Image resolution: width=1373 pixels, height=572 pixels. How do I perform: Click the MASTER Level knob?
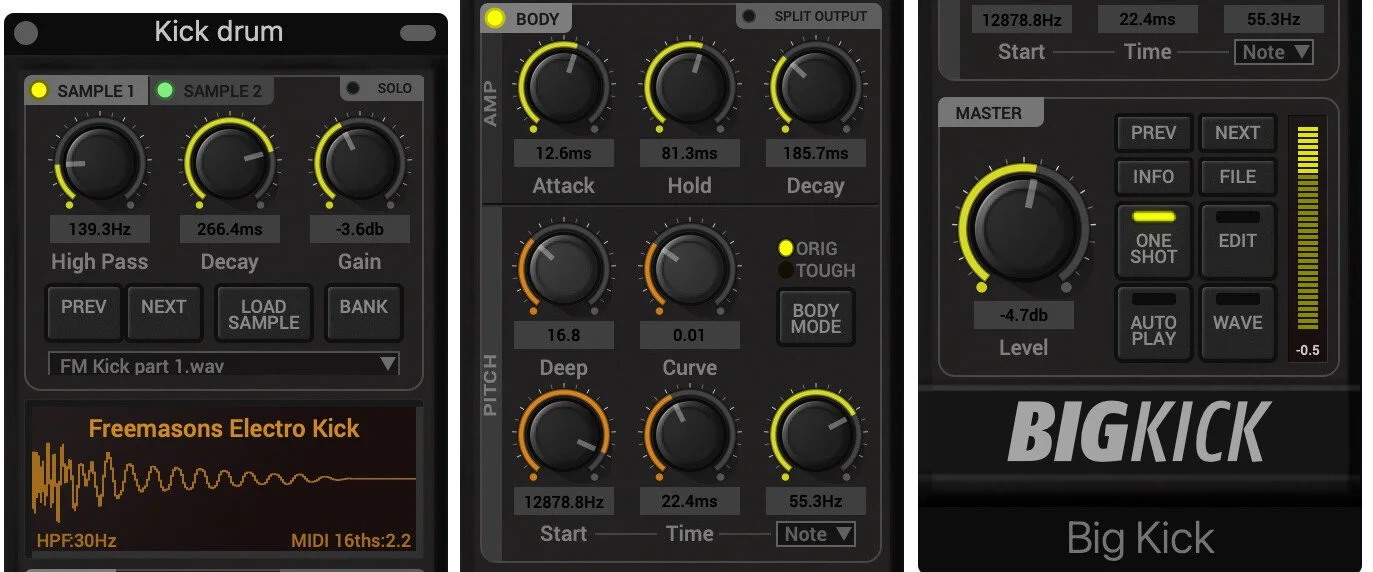[x=1024, y=228]
